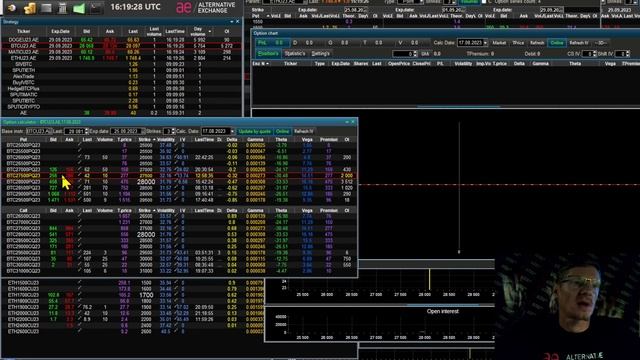Open Strategy panel menu arrow

(231, 22)
